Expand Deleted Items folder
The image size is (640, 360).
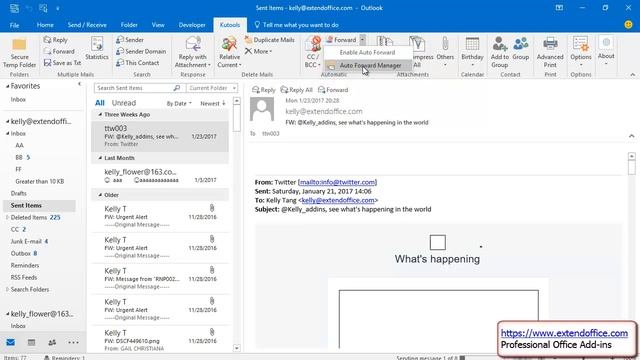coord(7,218)
